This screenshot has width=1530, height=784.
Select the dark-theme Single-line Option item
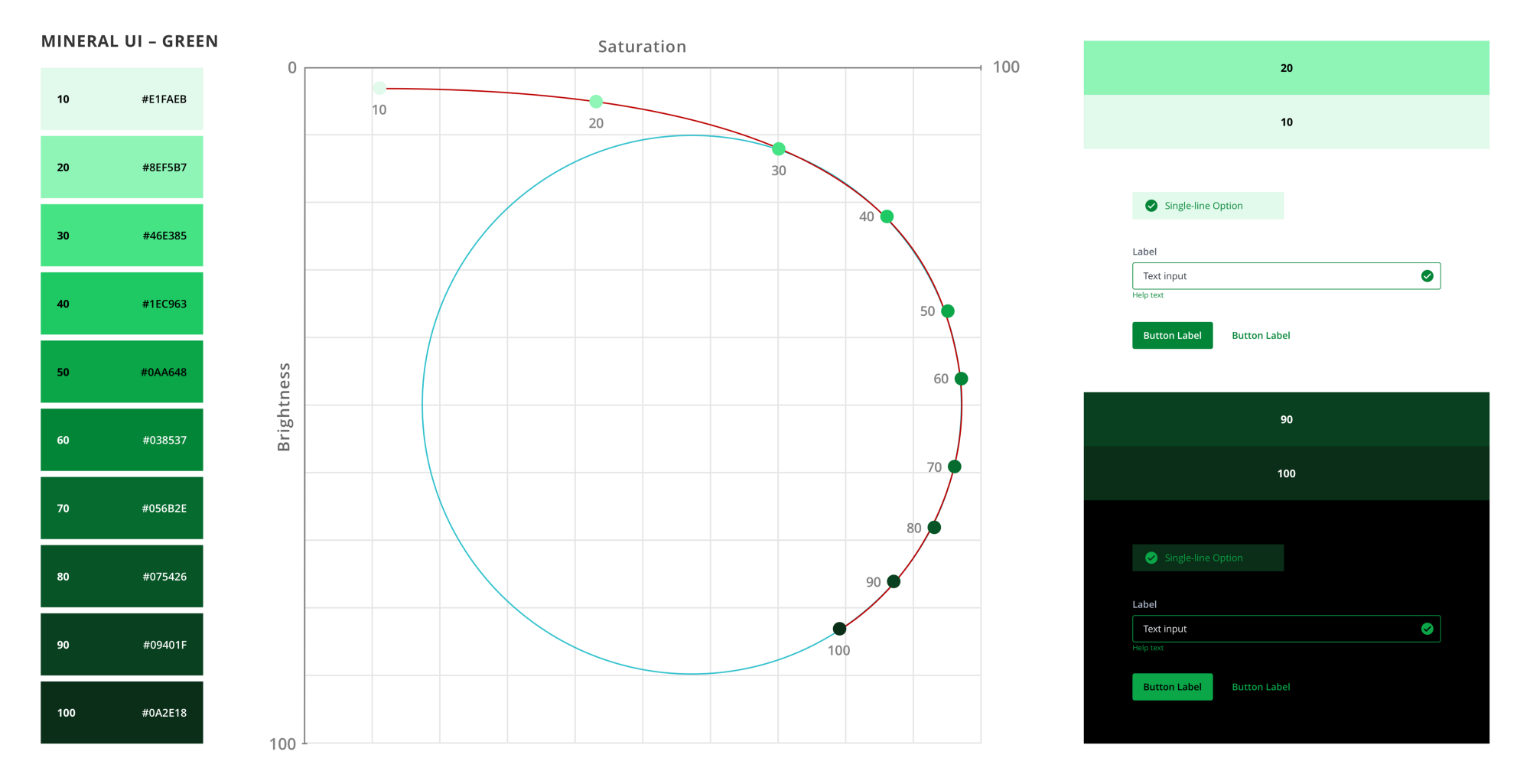pyautogui.click(x=1207, y=558)
